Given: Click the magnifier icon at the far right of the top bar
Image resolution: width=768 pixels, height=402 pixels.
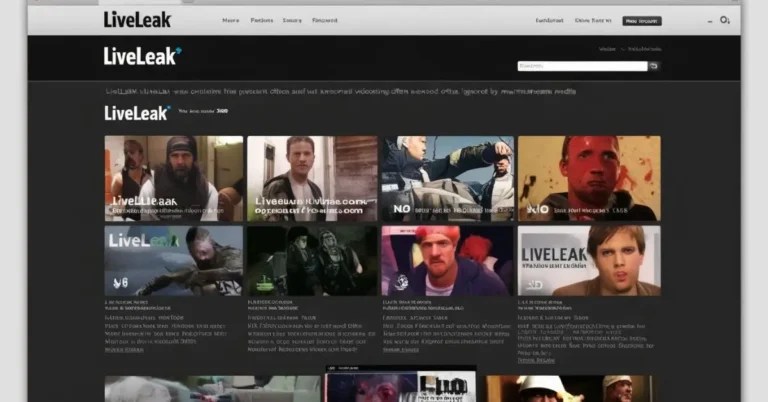Looking at the screenshot, I should pyautogui.click(x=724, y=20).
